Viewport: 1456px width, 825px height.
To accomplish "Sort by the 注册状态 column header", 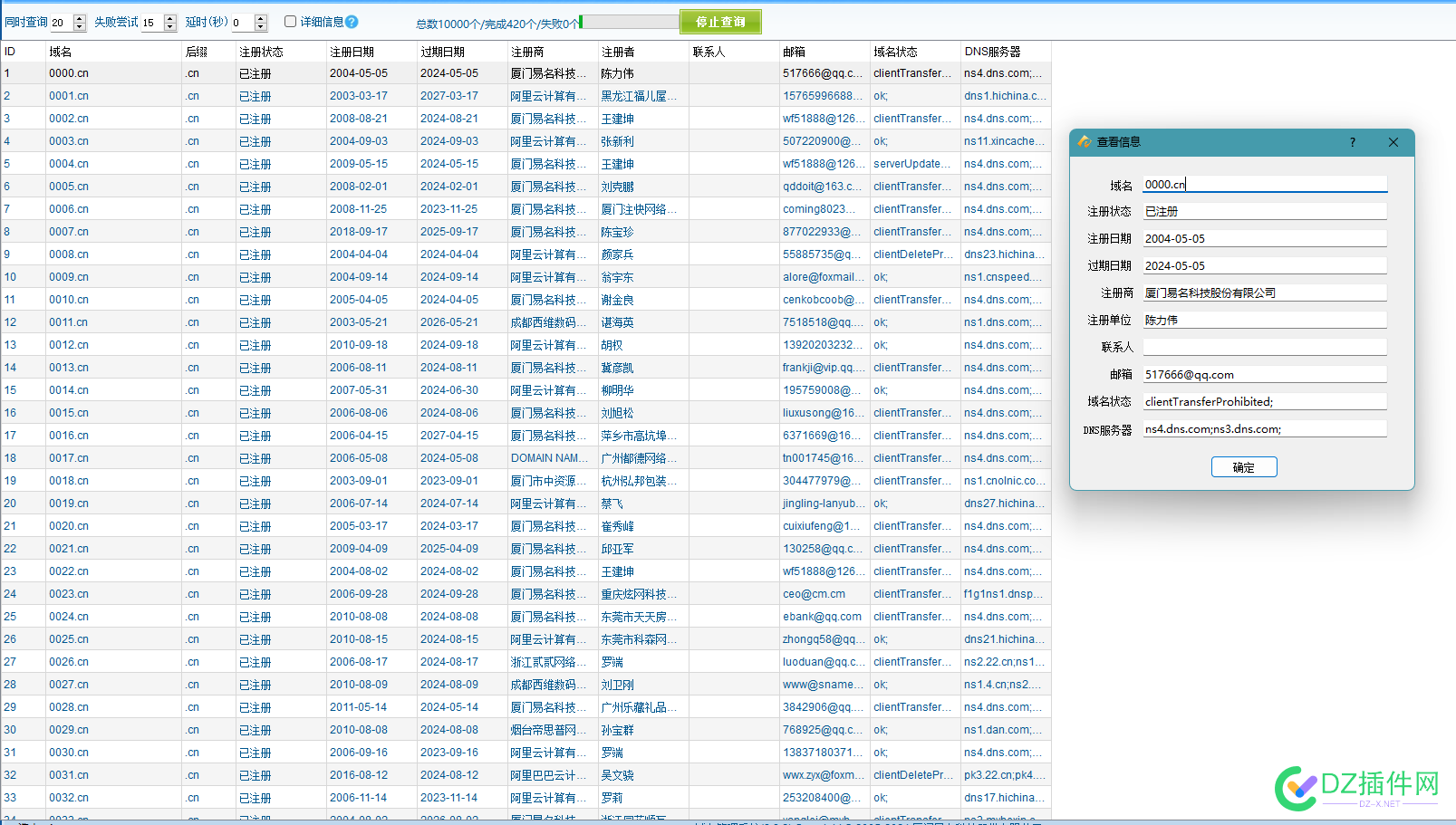I will 281,52.
